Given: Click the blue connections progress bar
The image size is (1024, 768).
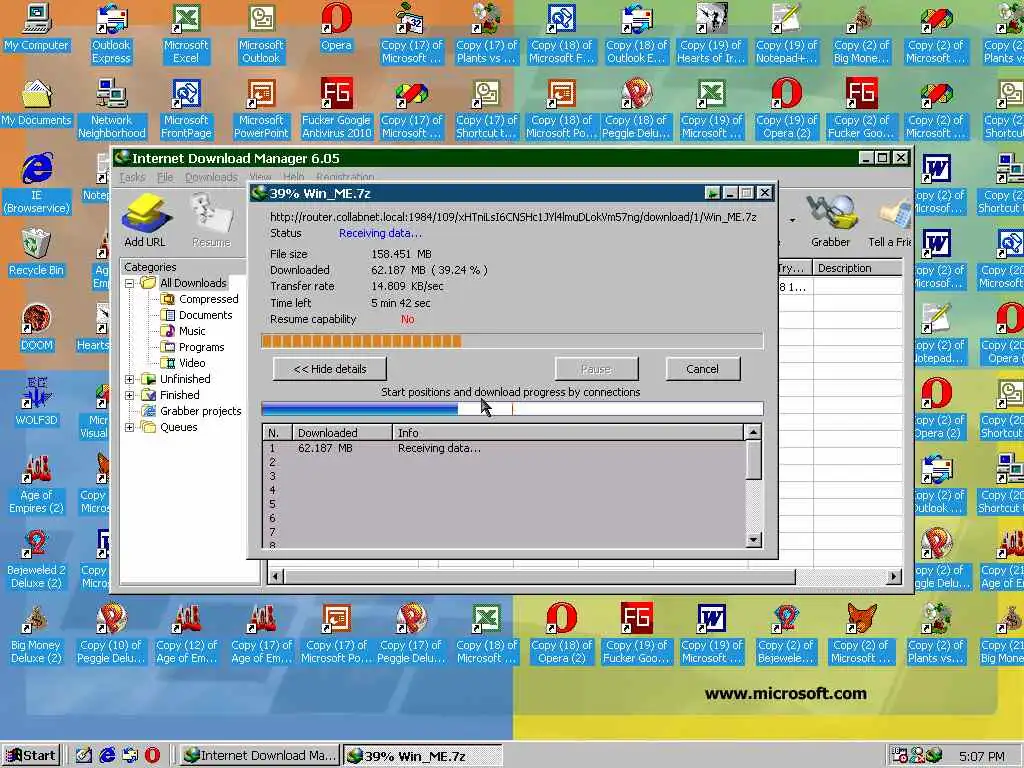Looking at the screenshot, I should point(512,409).
